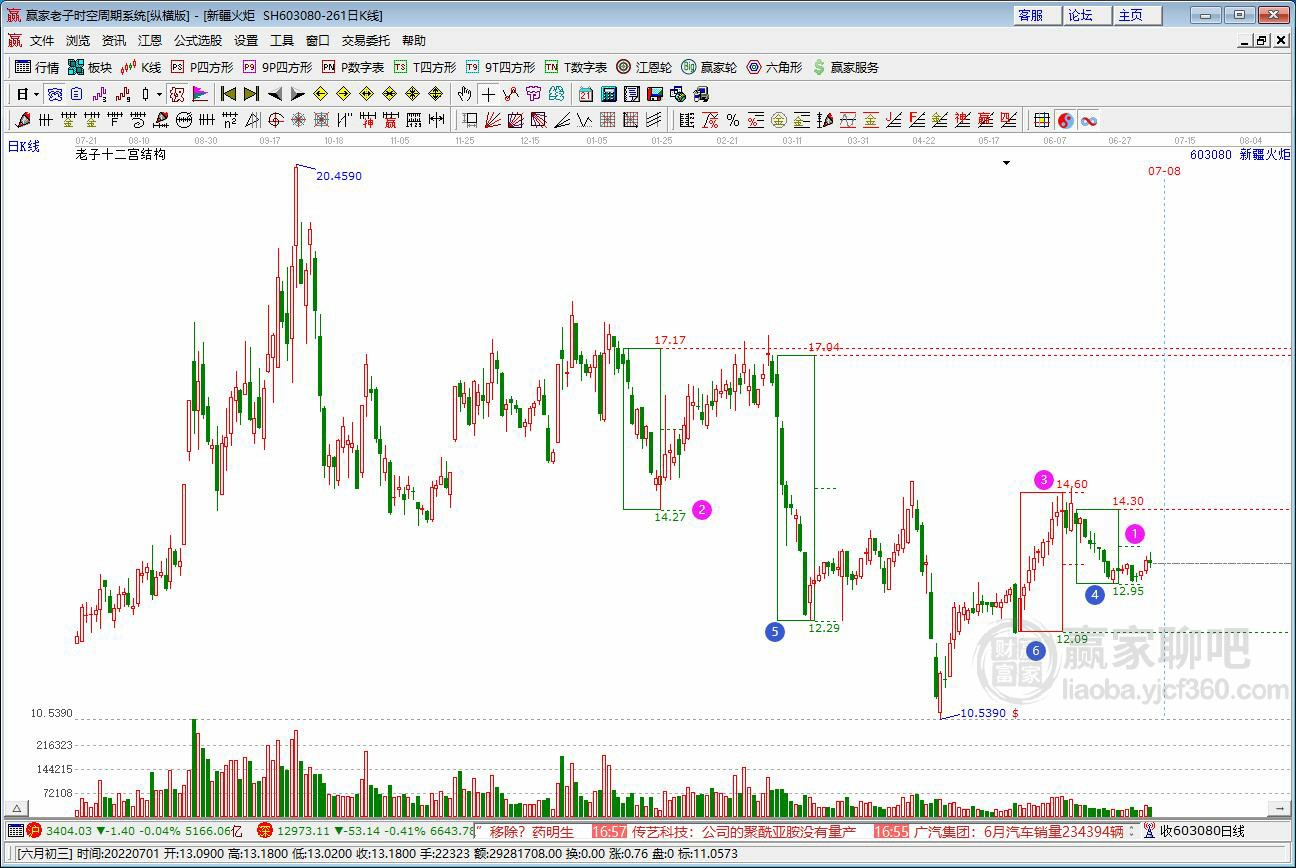Open the P数字表 tool

pos(353,67)
